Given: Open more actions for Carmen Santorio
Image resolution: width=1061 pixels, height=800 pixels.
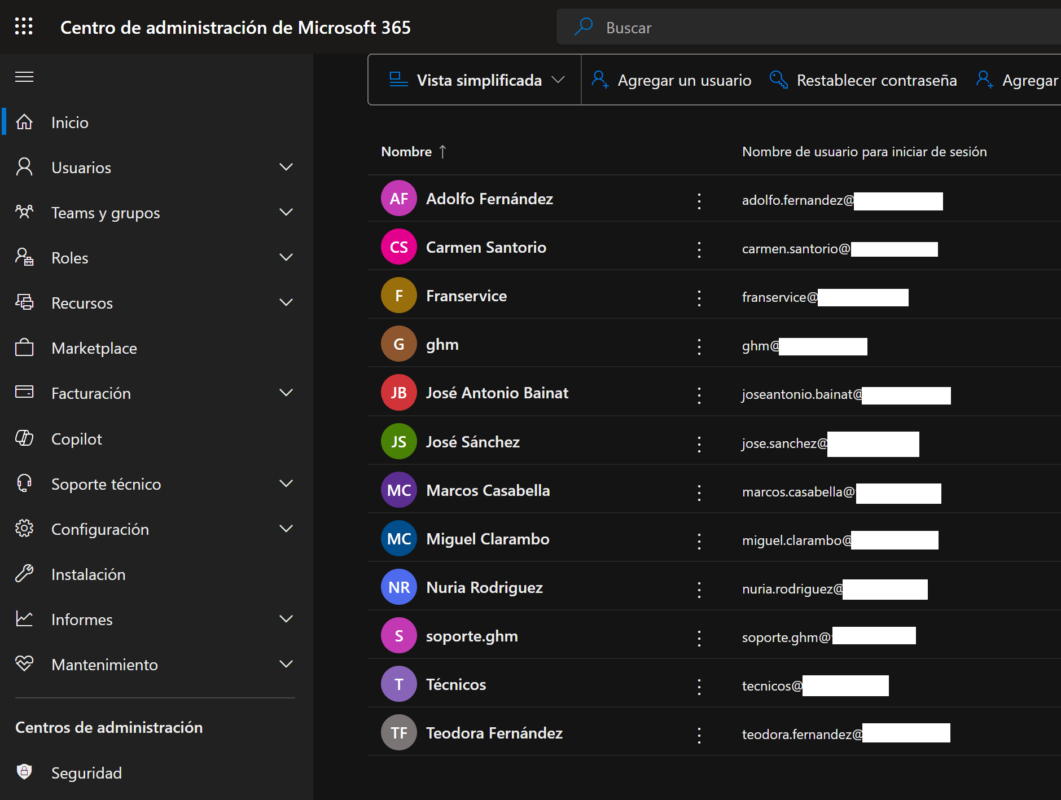Looking at the screenshot, I should [x=698, y=247].
